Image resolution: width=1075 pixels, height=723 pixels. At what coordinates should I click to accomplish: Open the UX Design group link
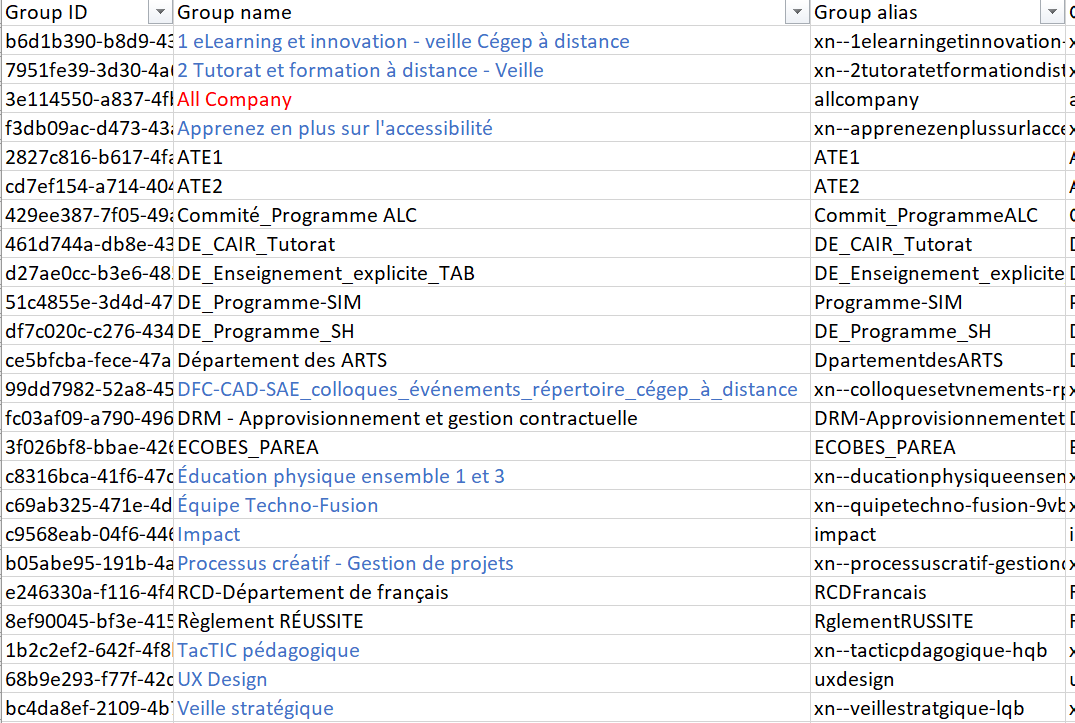[x=222, y=679]
